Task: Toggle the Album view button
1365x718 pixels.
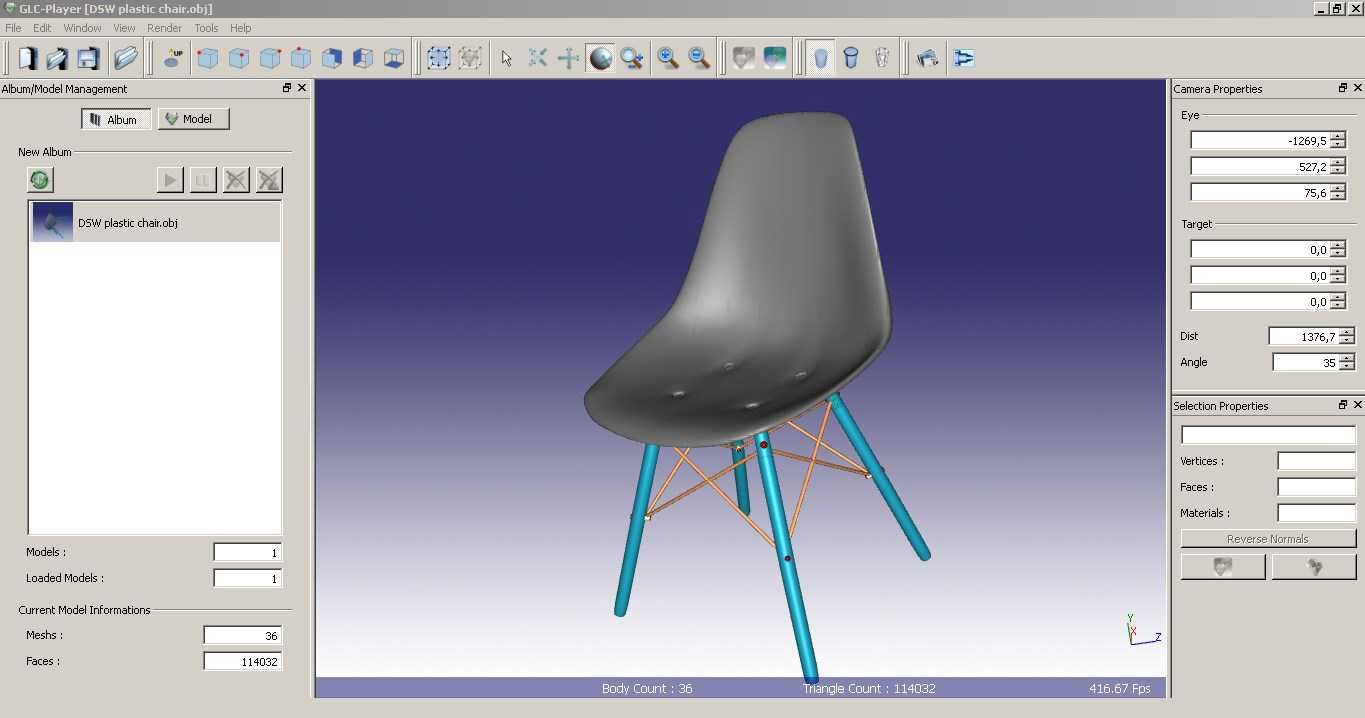Action: (x=115, y=119)
